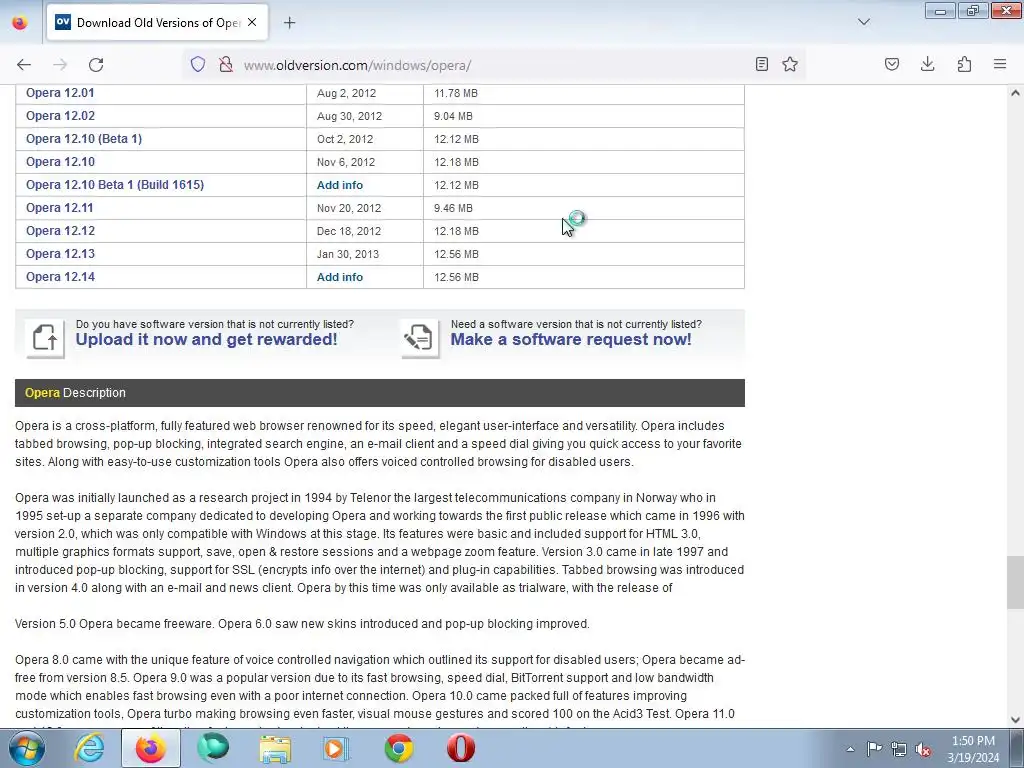Image resolution: width=1024 pixels, height=768 pixels.
Task: Select the Download Old Versions of Opera tab
Action: point(157,22)
